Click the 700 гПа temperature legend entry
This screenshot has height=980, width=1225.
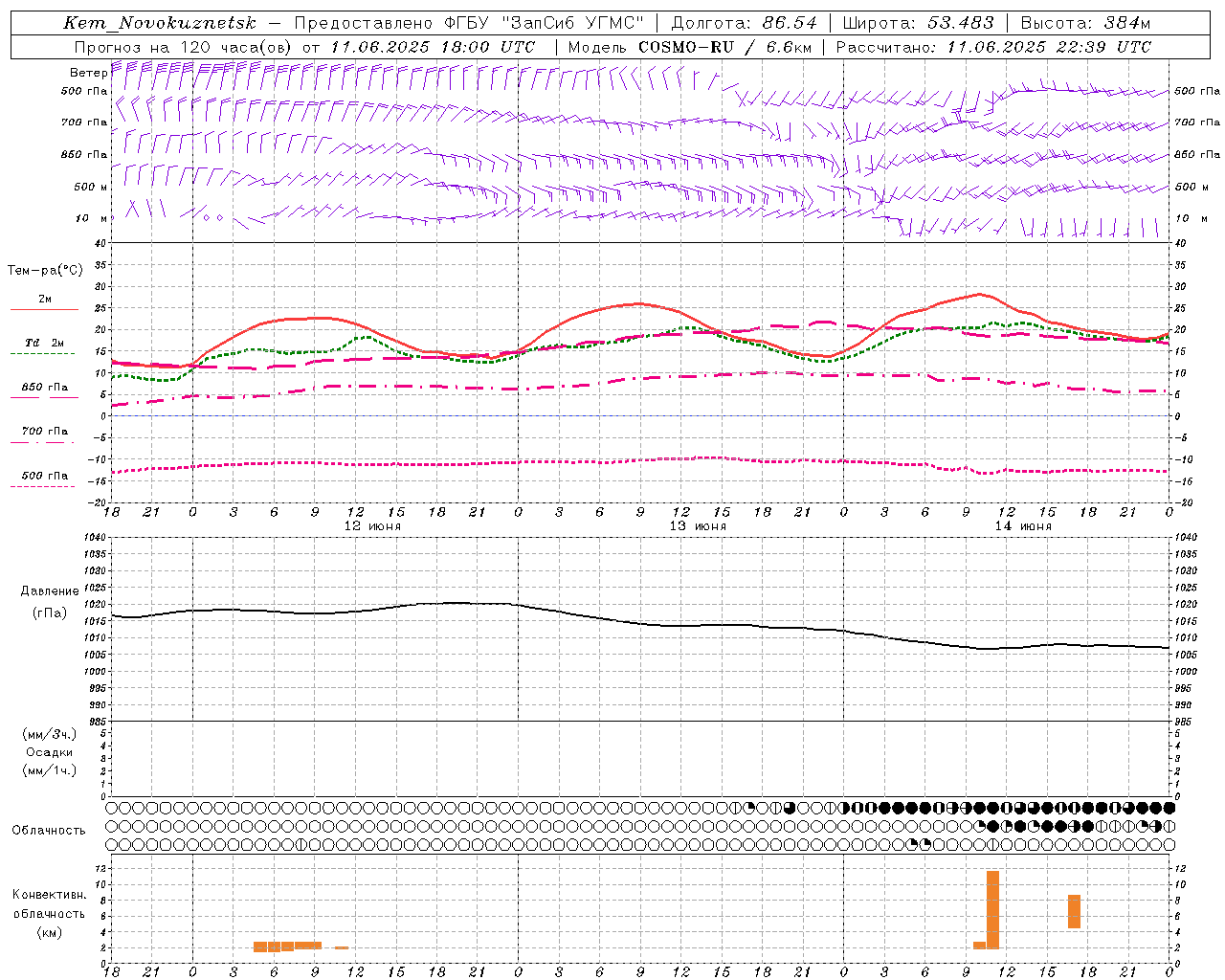[45, 432]
